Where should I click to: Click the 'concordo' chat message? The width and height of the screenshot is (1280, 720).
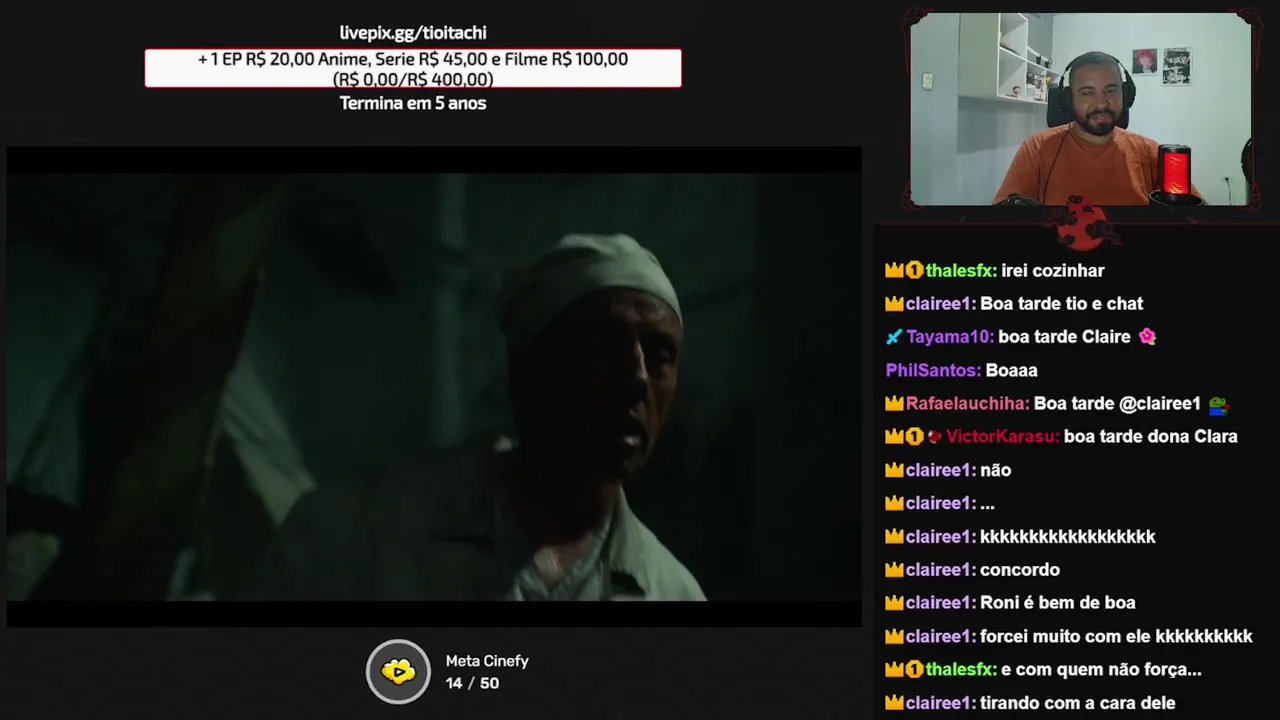[x=1020, y=570]
